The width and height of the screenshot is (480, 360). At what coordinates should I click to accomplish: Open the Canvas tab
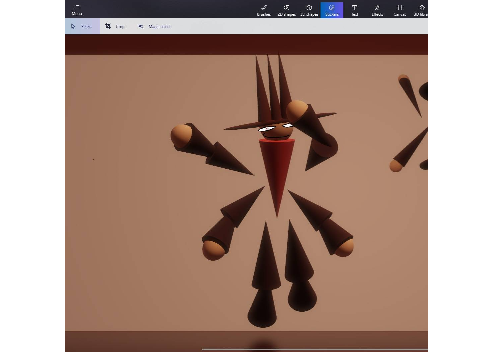pyautogui.click(x=400, y=10)
